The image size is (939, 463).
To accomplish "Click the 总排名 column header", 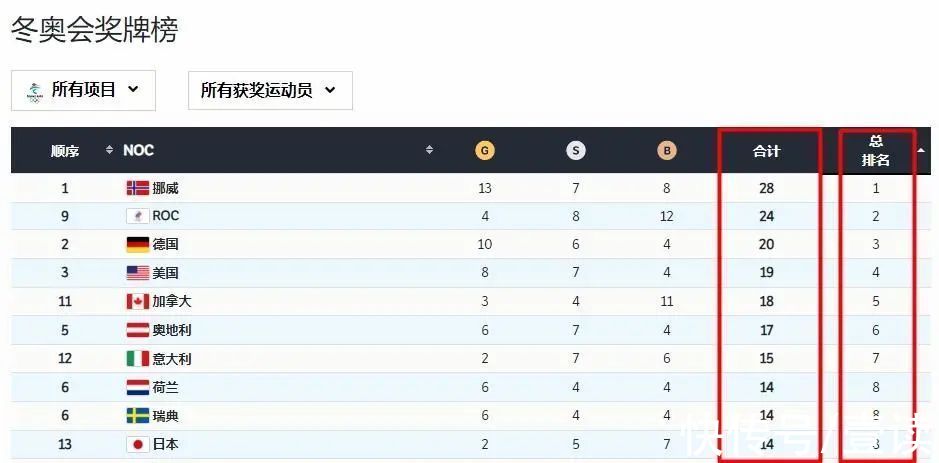I will click(877, 151).
